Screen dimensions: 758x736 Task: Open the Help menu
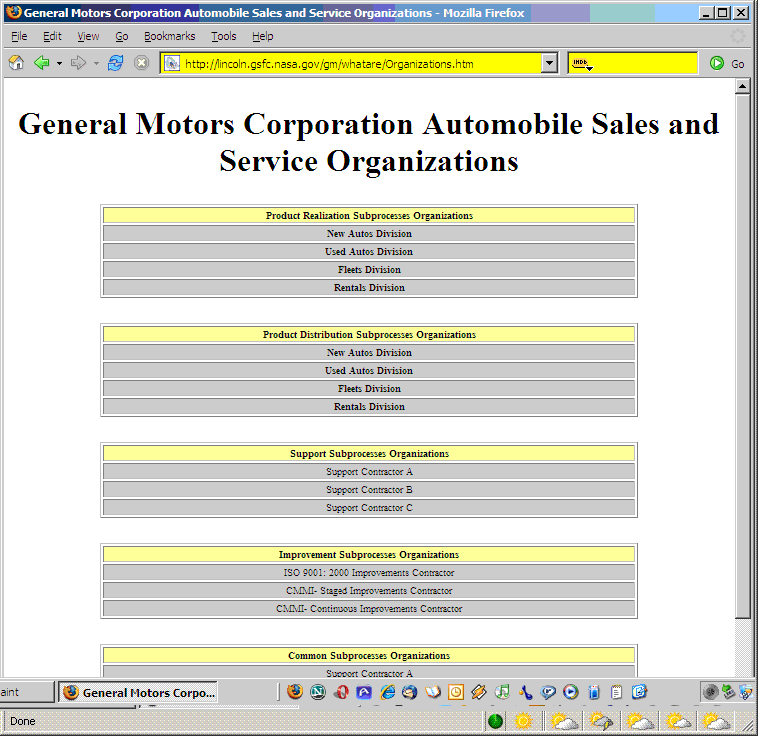[x=262, y=36]
